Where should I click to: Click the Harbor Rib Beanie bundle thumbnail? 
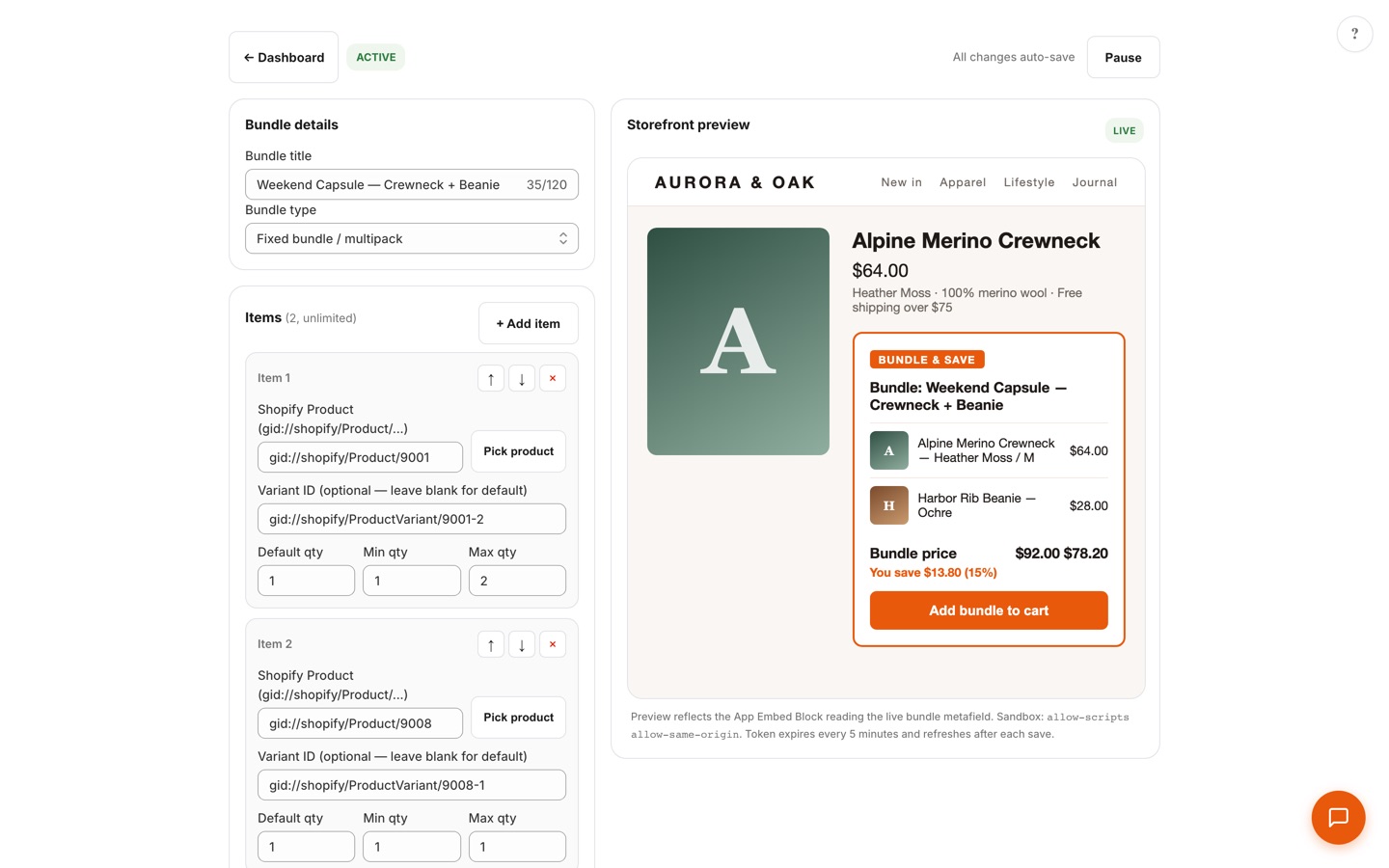(889, 505)
